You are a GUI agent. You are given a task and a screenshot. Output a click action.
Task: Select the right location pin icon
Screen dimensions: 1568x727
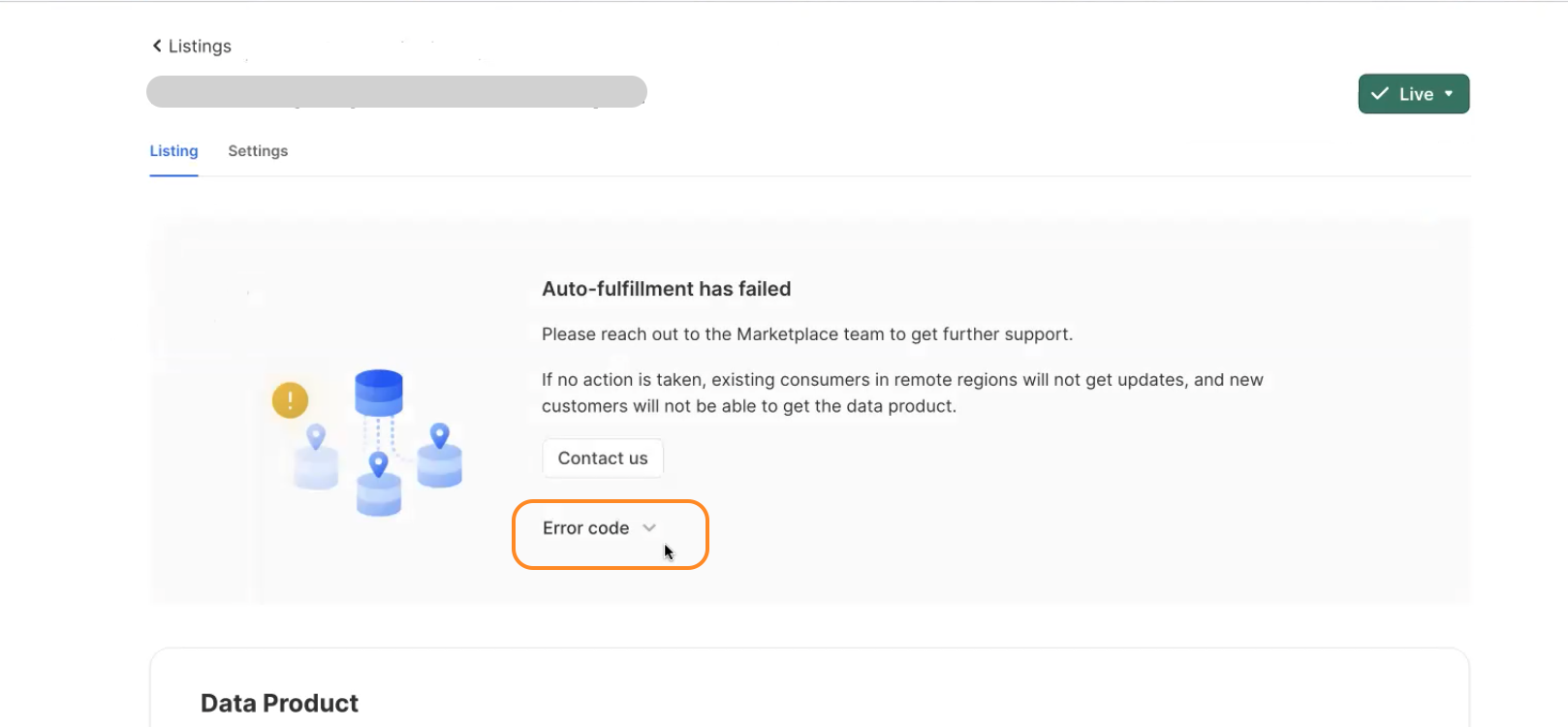coord(440,435)
